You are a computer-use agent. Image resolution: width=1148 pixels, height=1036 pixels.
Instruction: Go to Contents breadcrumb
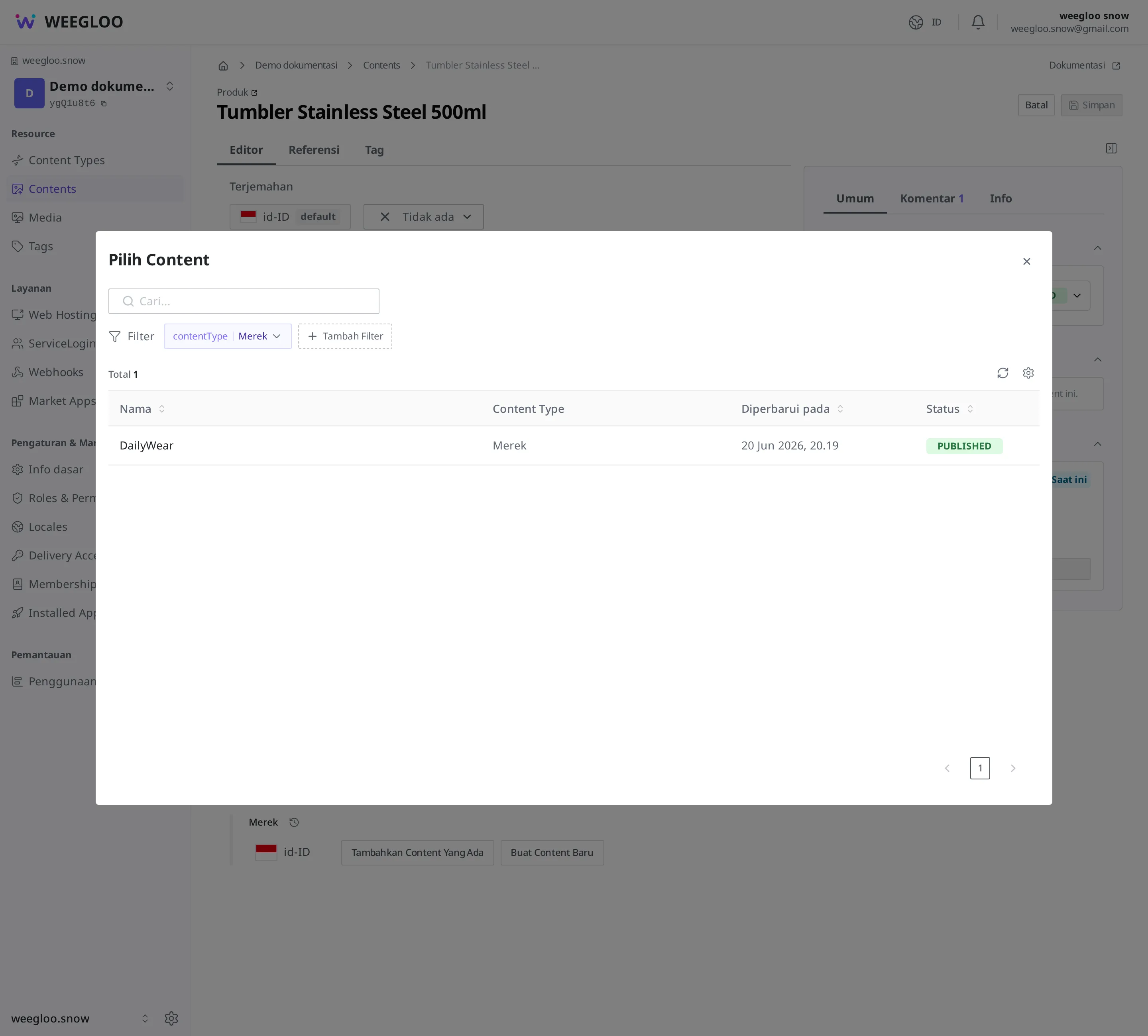[x=381, y=65]
